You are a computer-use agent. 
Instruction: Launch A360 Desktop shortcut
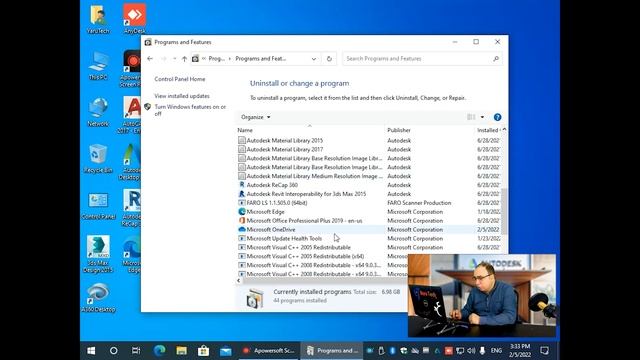[98, 298]
